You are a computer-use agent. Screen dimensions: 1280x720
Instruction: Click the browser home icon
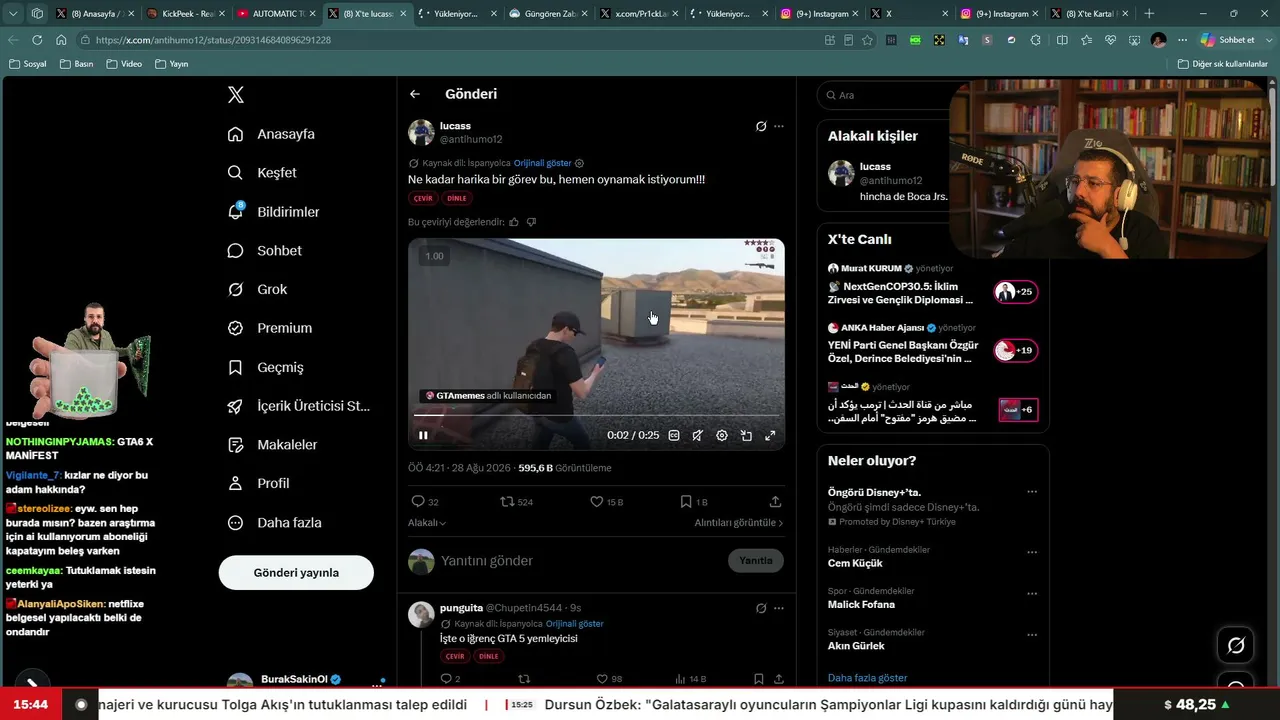(x=61, y=40)
